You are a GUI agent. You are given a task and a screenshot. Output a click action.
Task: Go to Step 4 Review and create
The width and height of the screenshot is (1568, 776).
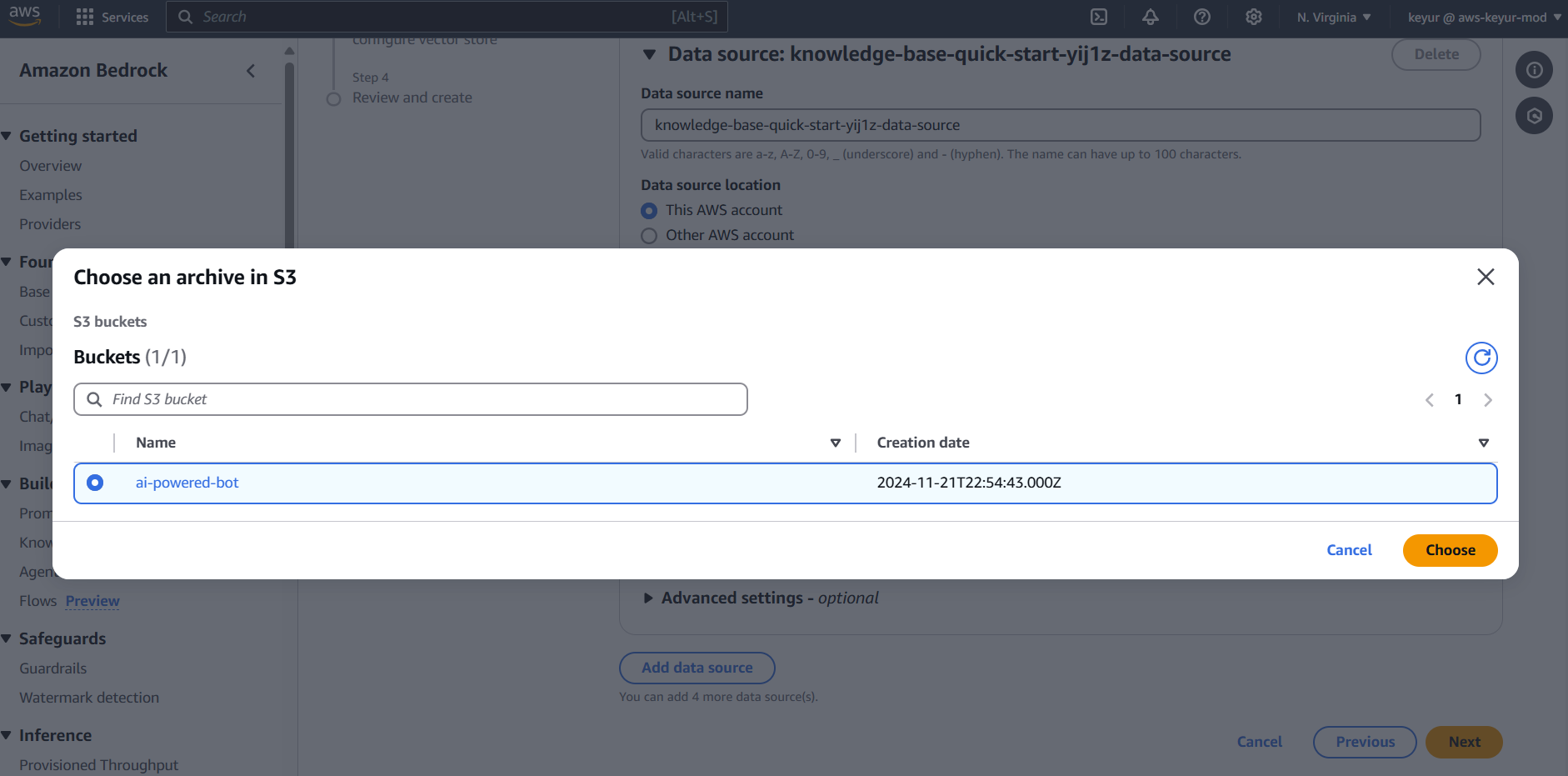(x=412, y=98)
